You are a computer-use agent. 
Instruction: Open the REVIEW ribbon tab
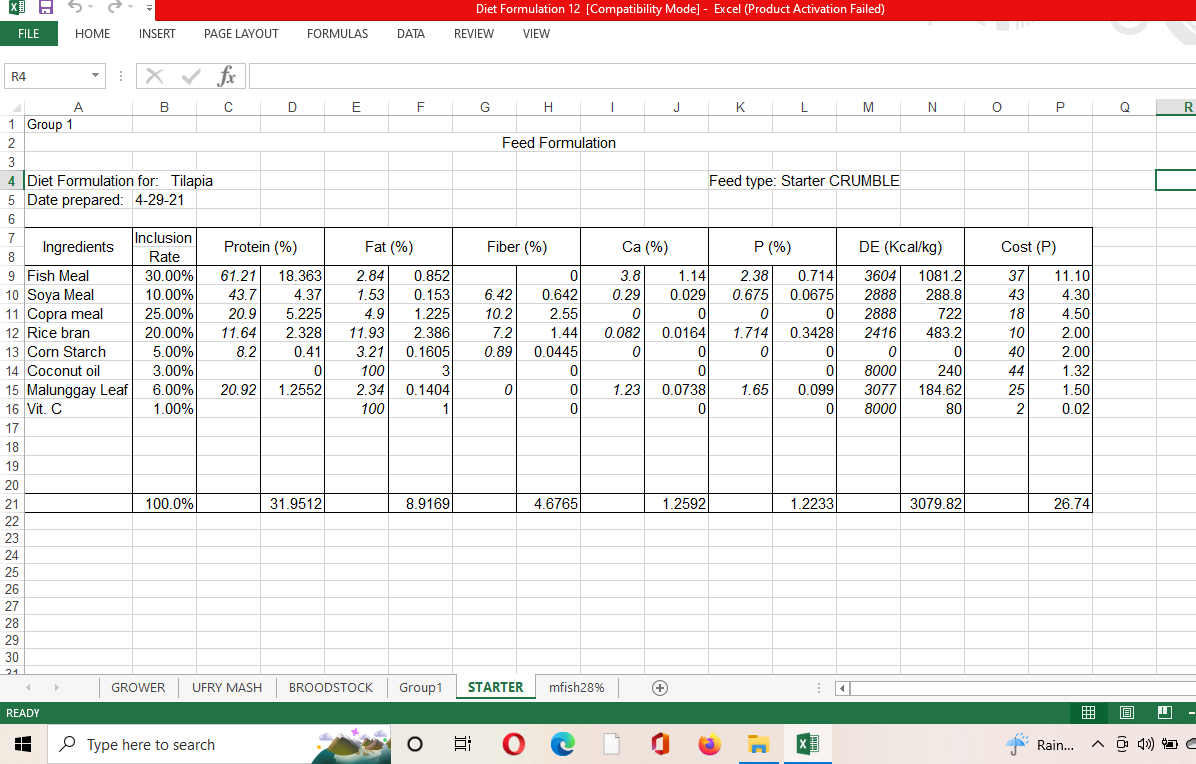(x=474, y=34)
